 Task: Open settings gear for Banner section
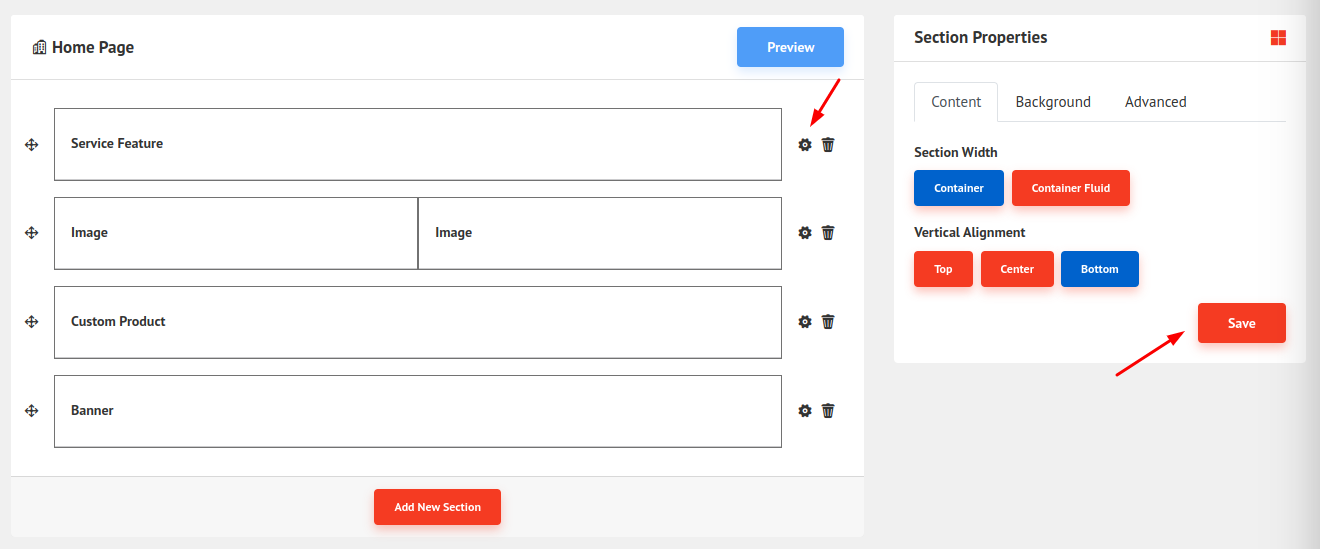[x=805, y=411]
